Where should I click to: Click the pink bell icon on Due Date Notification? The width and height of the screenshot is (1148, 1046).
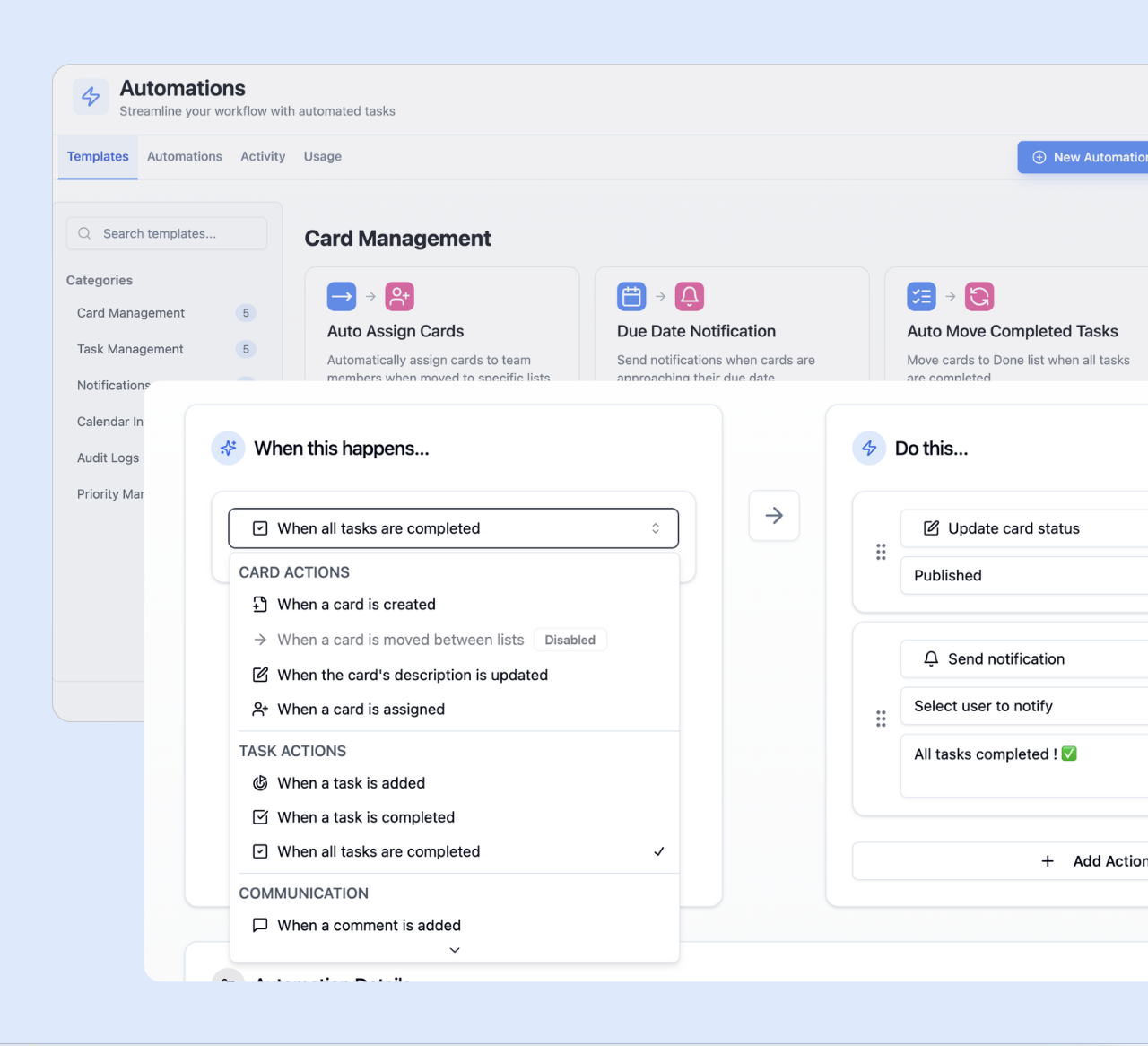tap(690, 296)
